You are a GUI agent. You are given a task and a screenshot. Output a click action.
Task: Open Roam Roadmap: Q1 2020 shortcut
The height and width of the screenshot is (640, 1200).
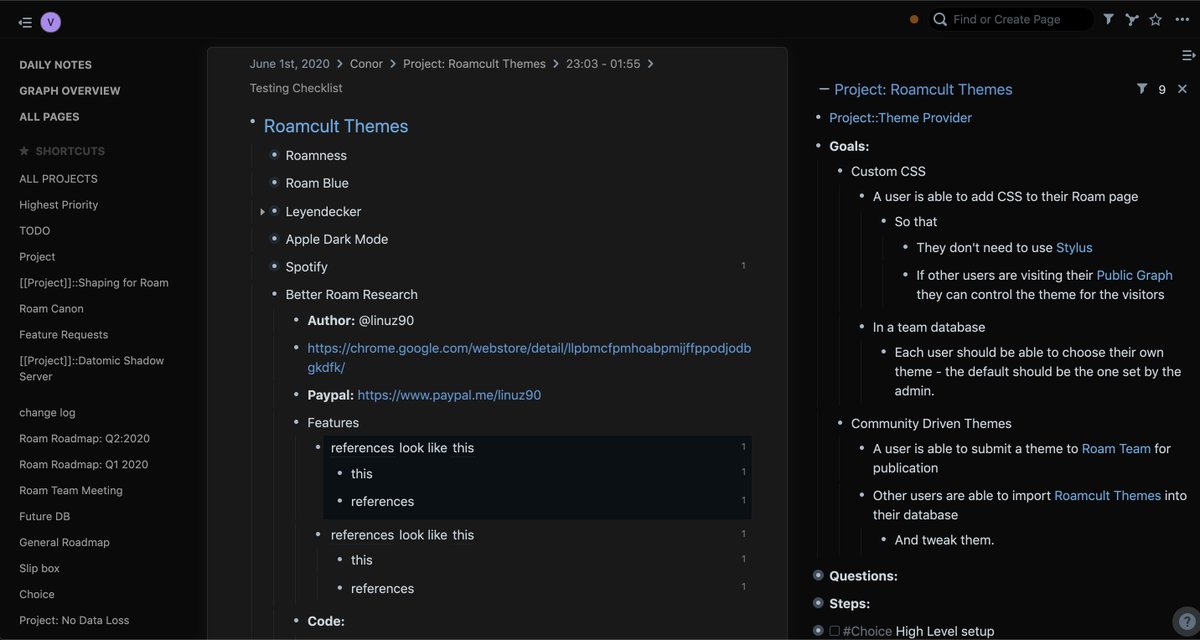(x=83, y=465)
